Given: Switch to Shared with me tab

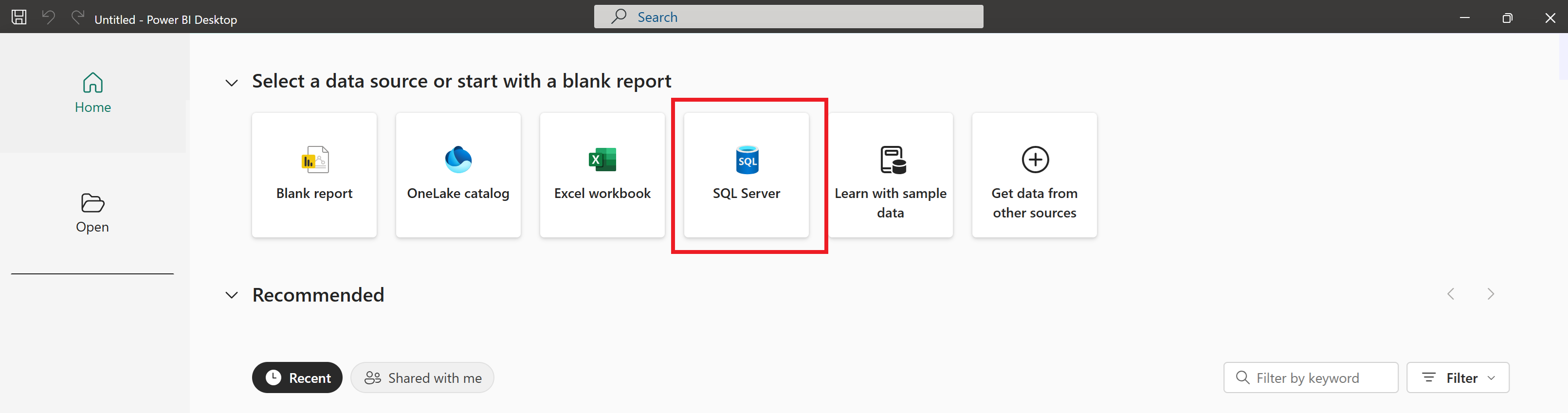Looking at the screenshot, I should (x=422, y=377).
